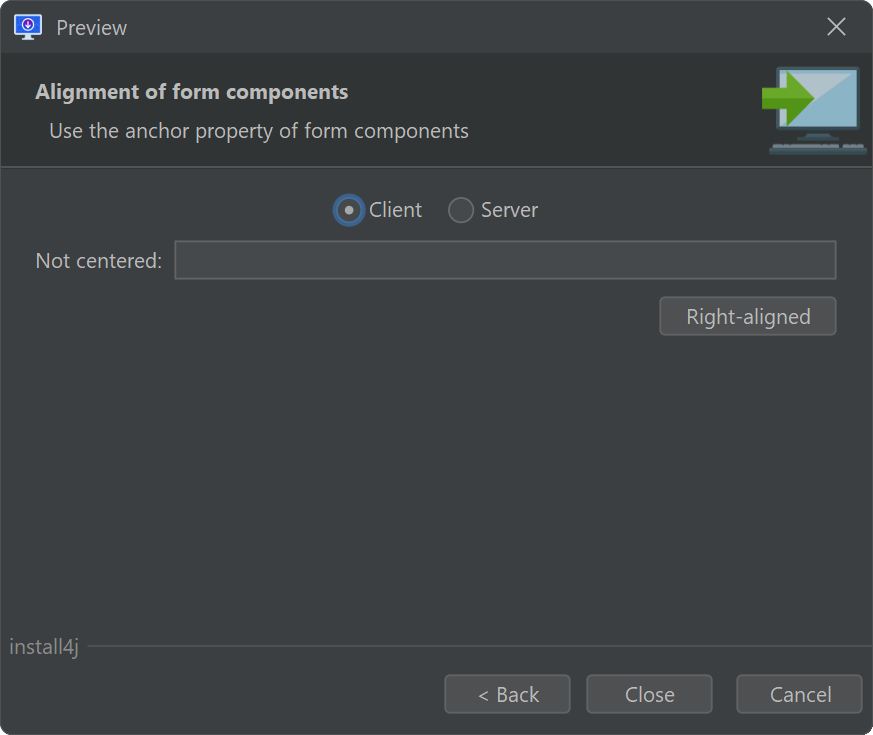
Task: Click the Right-aligned button
Action: pos(748,316)
